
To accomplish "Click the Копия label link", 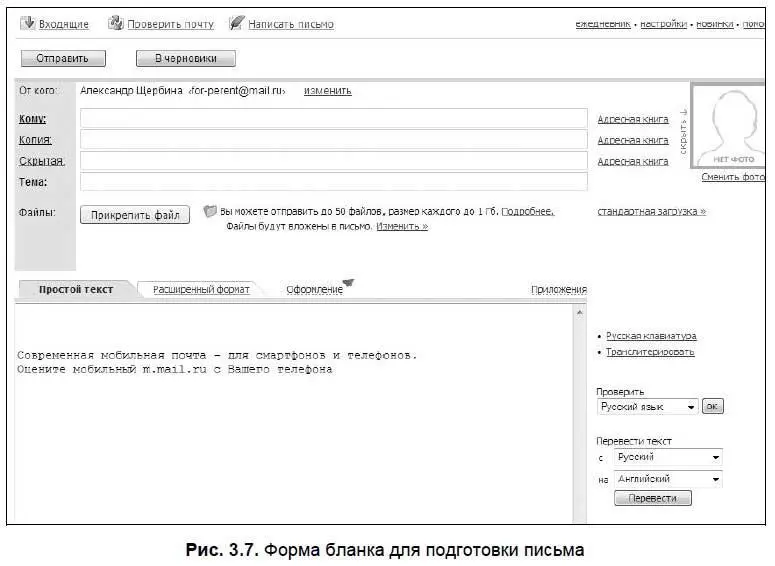I will point(35,140).
